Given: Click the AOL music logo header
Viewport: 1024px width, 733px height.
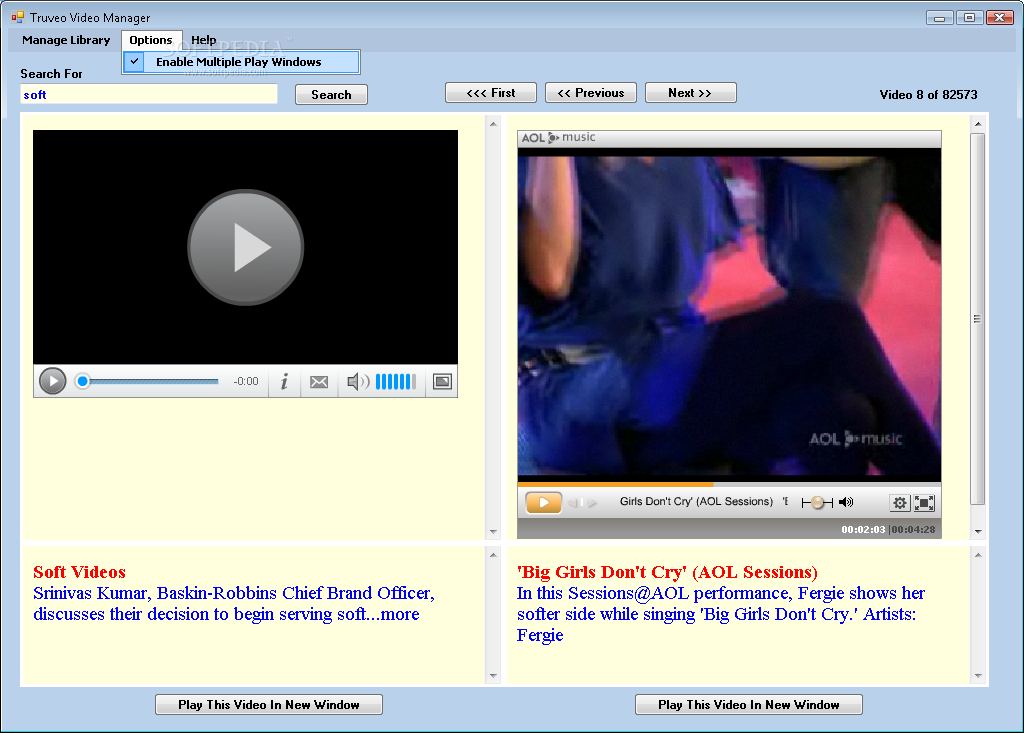Looking at the screenshot, I should pyautogui.click(x=558, y=137).
